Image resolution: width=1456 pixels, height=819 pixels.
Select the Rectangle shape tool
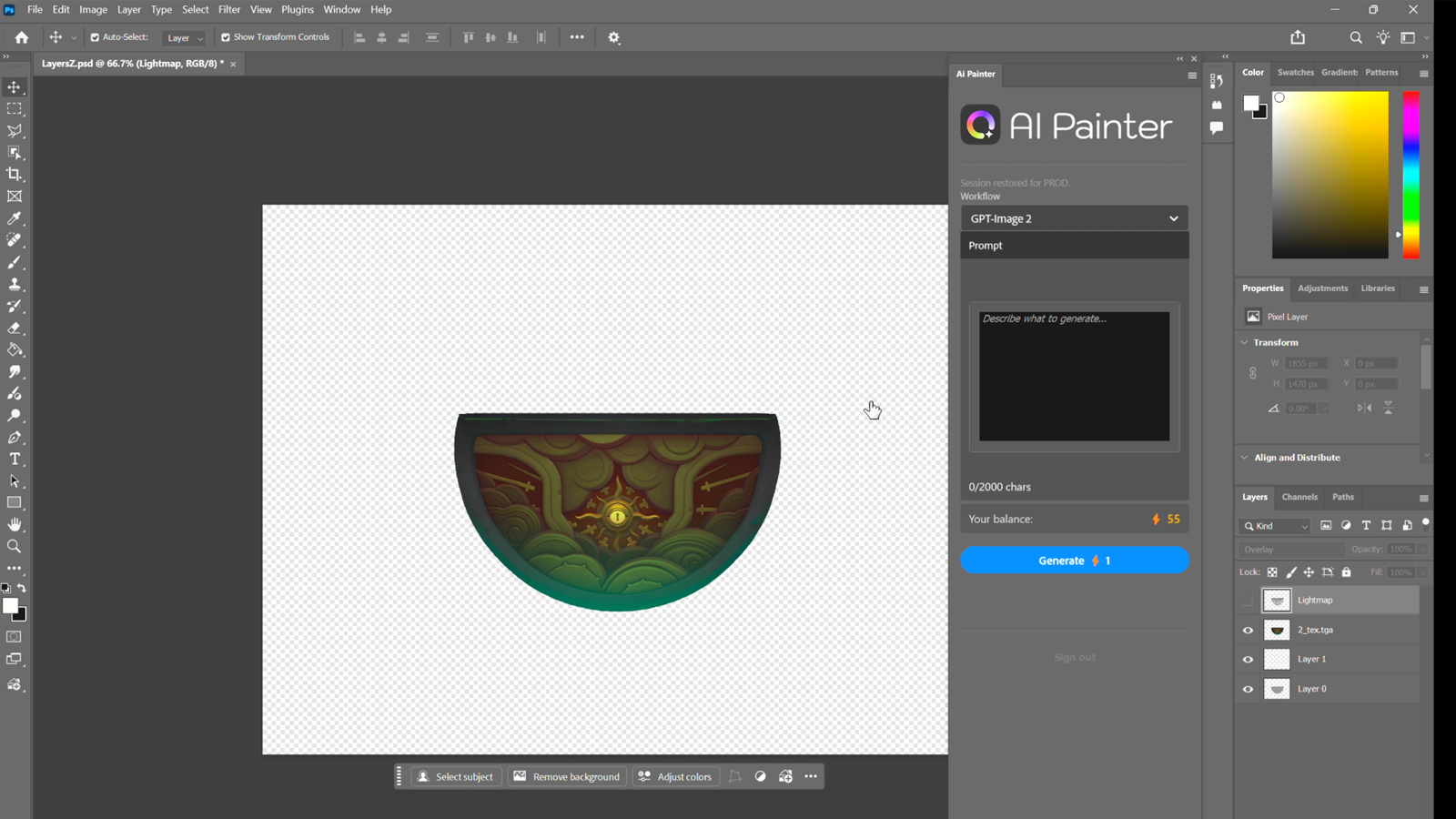tap(15, 502)
